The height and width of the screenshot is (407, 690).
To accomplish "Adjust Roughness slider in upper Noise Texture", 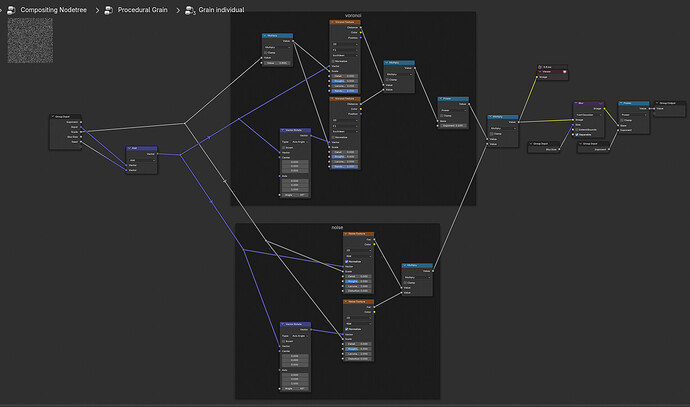I will click(358, 281).
